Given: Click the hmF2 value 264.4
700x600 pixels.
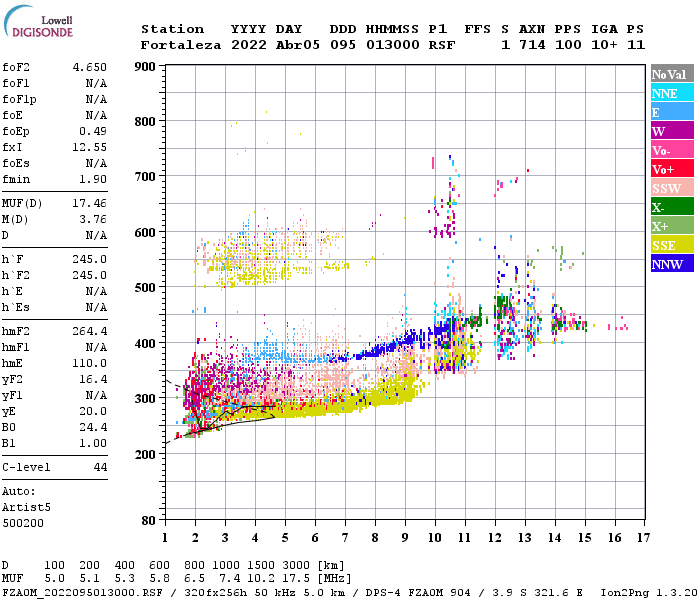Looking at the screenshot, I should tap(90, 331).
